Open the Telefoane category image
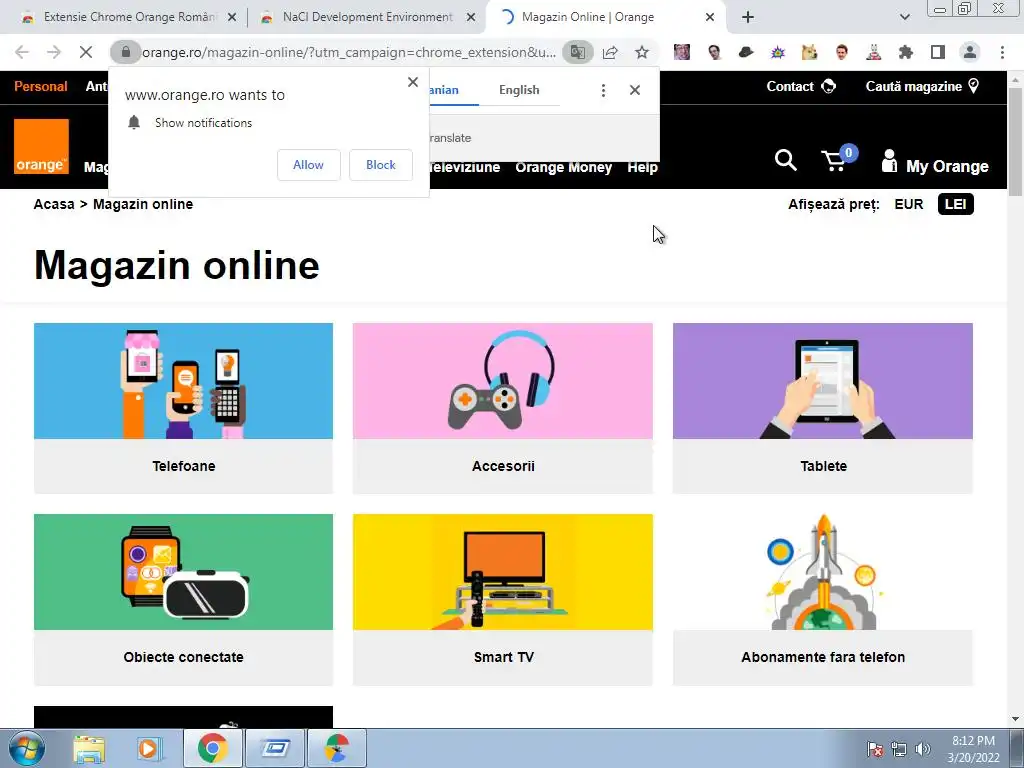Viewport: 1024px width, 768px height. [184, 381]
